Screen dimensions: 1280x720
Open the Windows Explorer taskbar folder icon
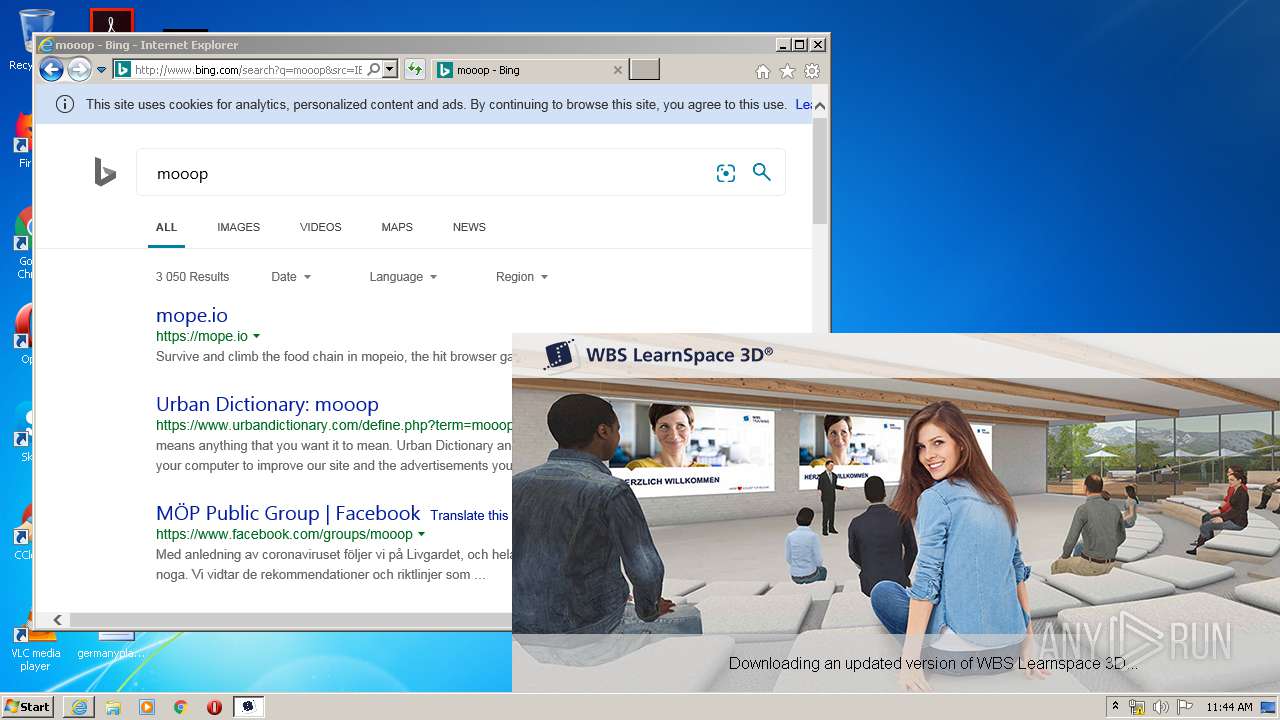113,707
